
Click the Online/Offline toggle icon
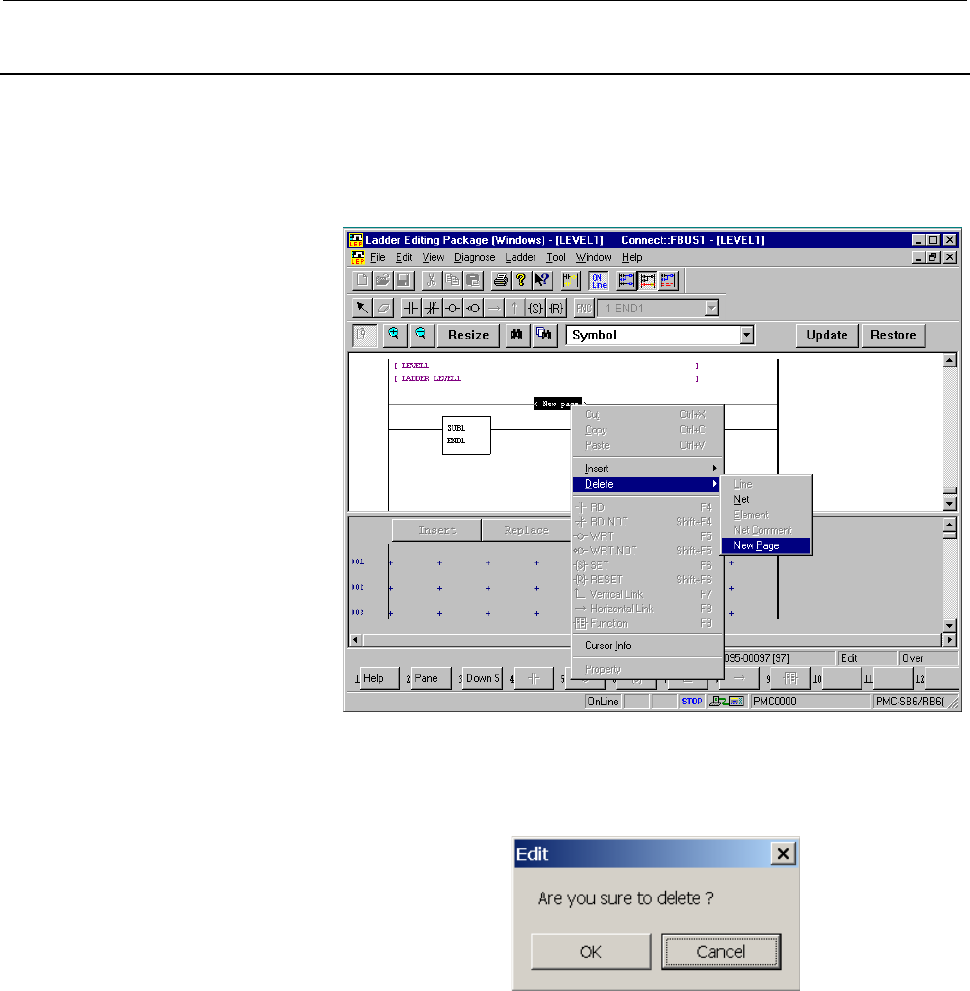click(597, 282)
